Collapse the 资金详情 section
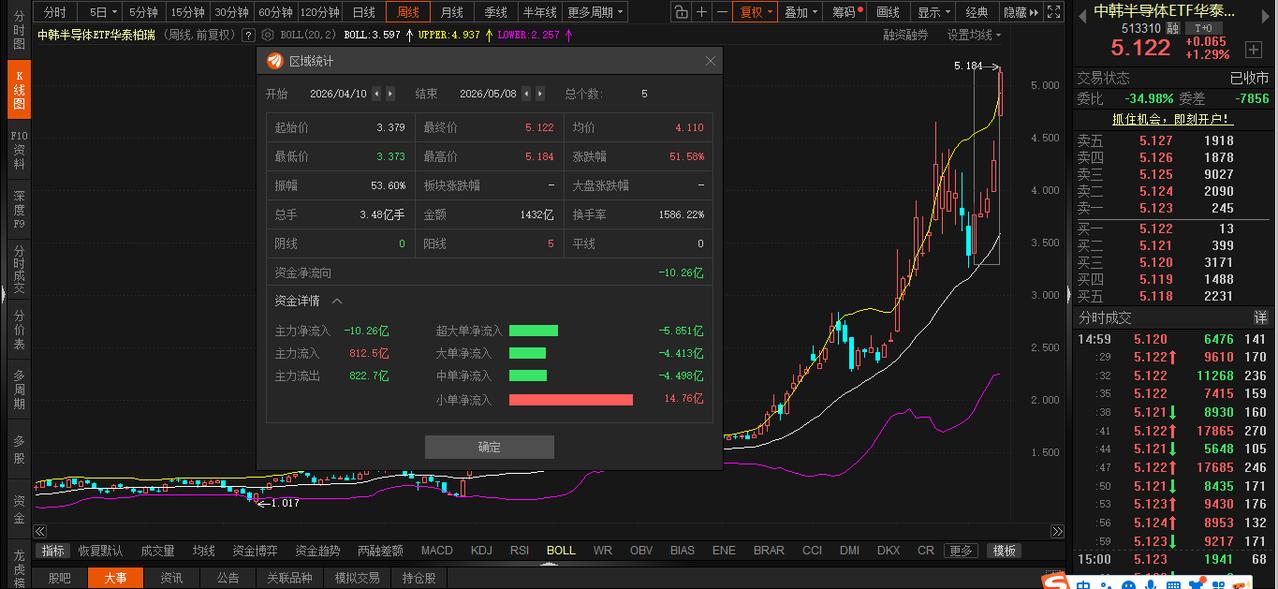1278x589 pixels. [x=337, y=301]
